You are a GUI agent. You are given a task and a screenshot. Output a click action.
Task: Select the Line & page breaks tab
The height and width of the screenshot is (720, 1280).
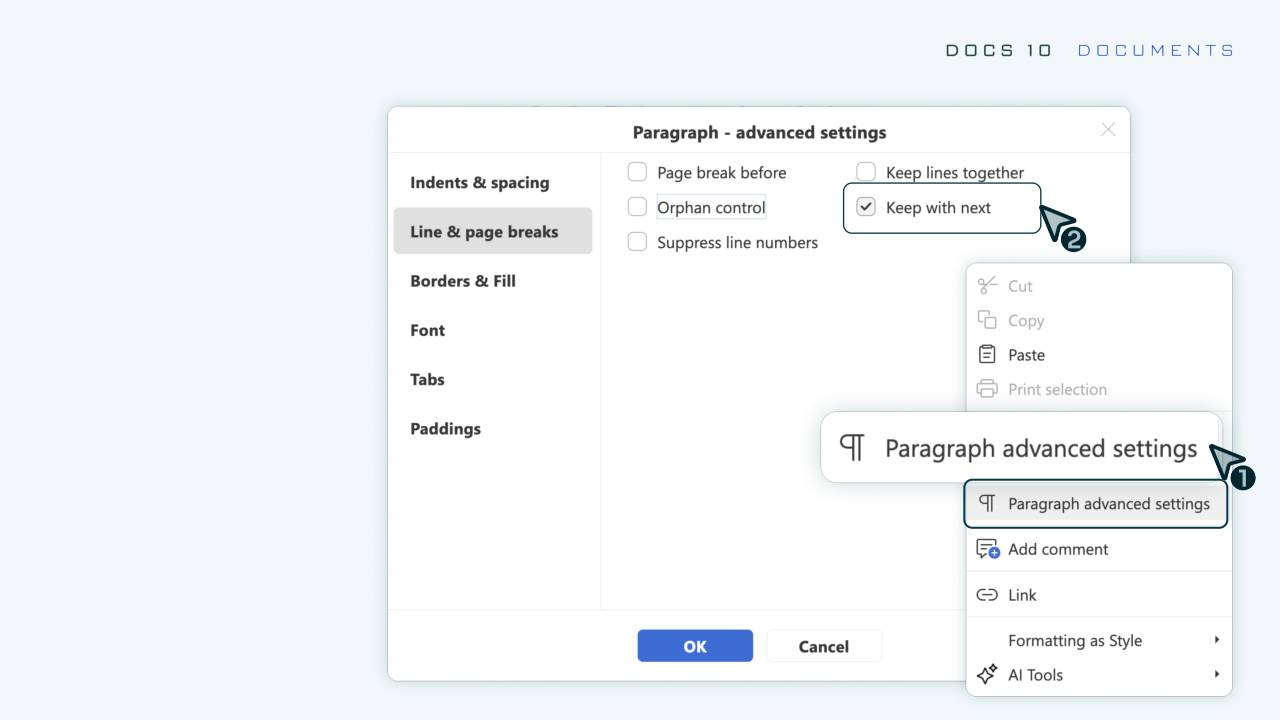pyautogui.click(x=493, y=231)
